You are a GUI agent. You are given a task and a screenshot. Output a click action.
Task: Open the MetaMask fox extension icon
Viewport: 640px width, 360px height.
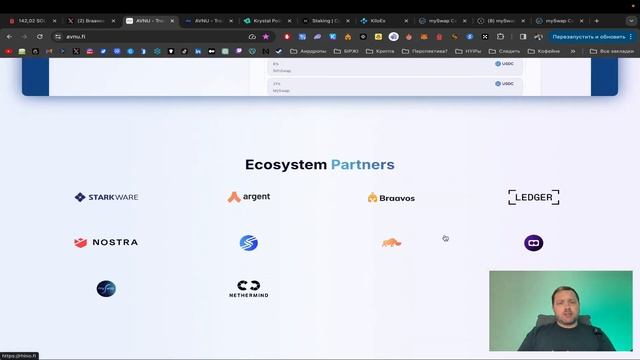pos(424,37)
